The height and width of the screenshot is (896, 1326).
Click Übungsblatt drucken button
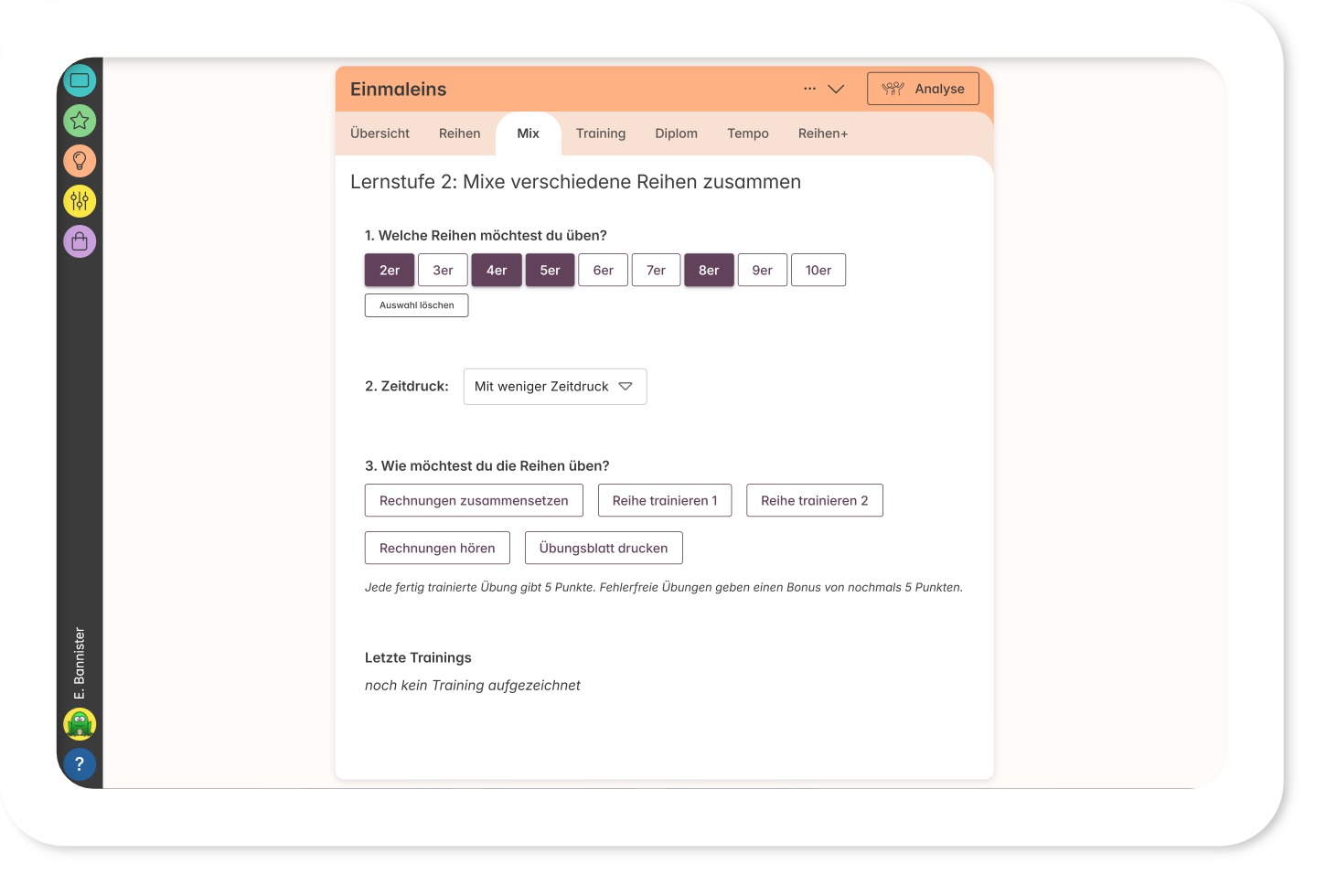coord(604,549)
